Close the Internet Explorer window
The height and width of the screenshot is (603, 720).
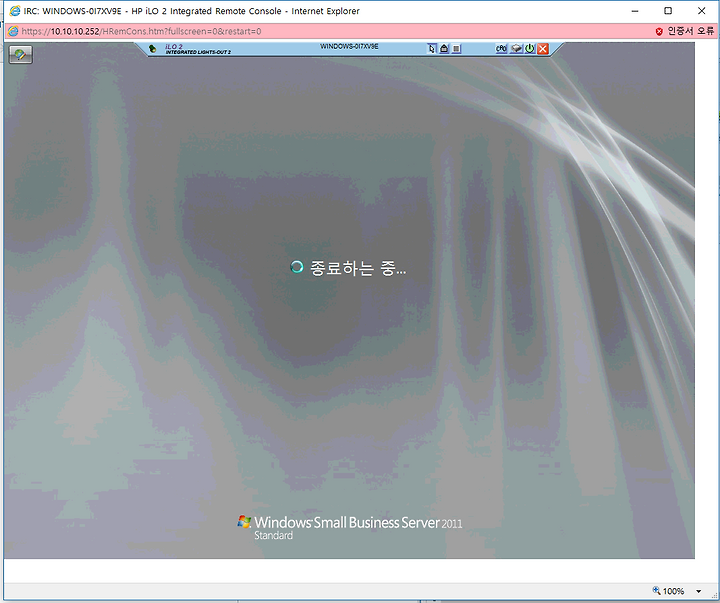tap(701, 11)
